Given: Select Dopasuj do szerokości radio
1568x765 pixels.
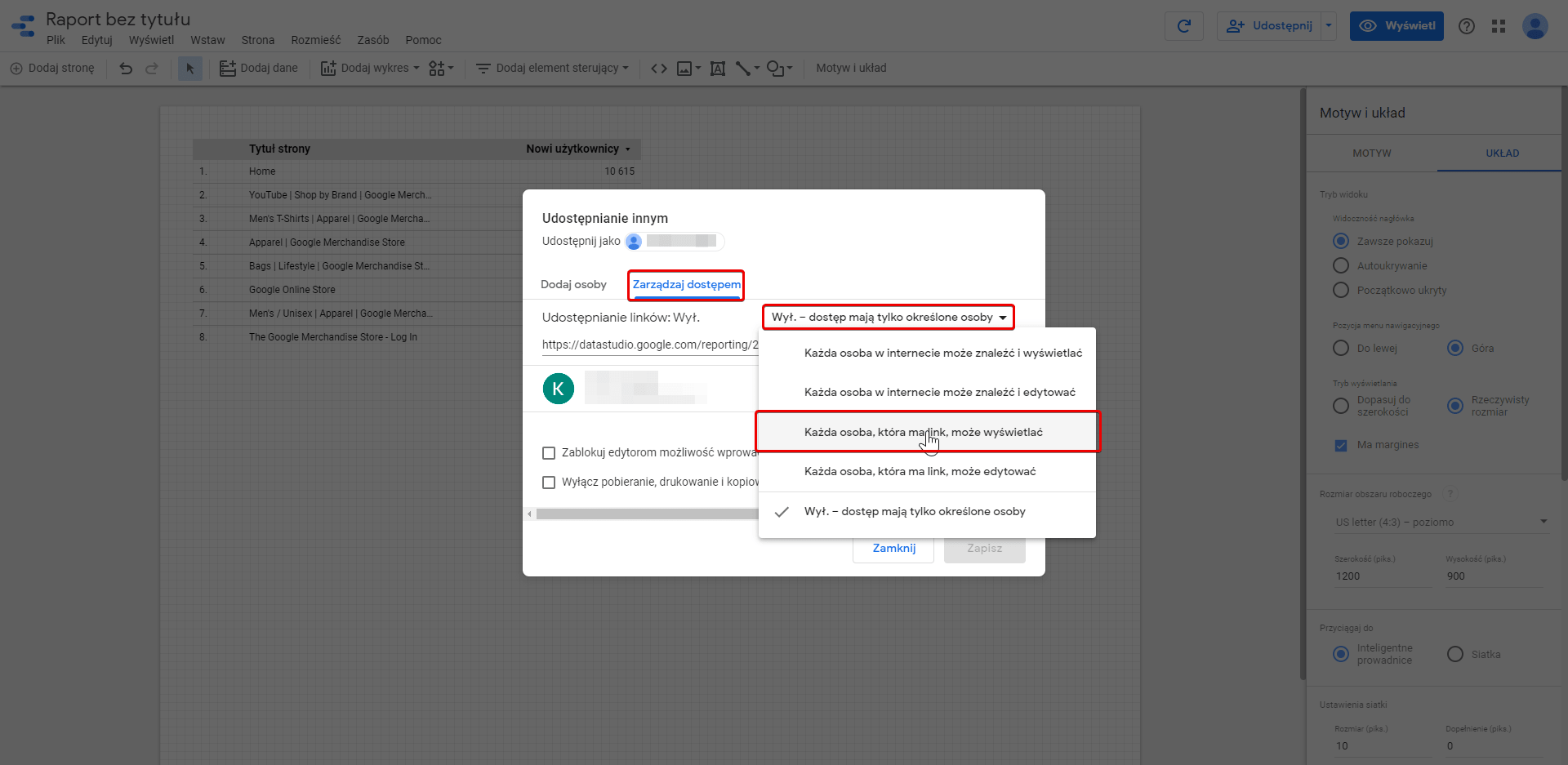Looking at the screenshot, I should tap(1341, 406).
